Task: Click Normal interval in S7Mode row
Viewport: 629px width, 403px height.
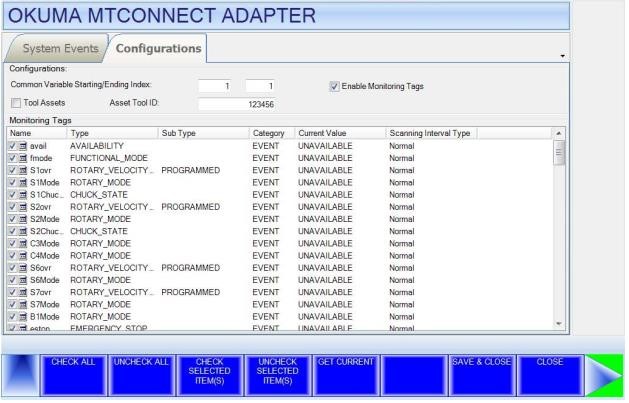Action: 402,305
